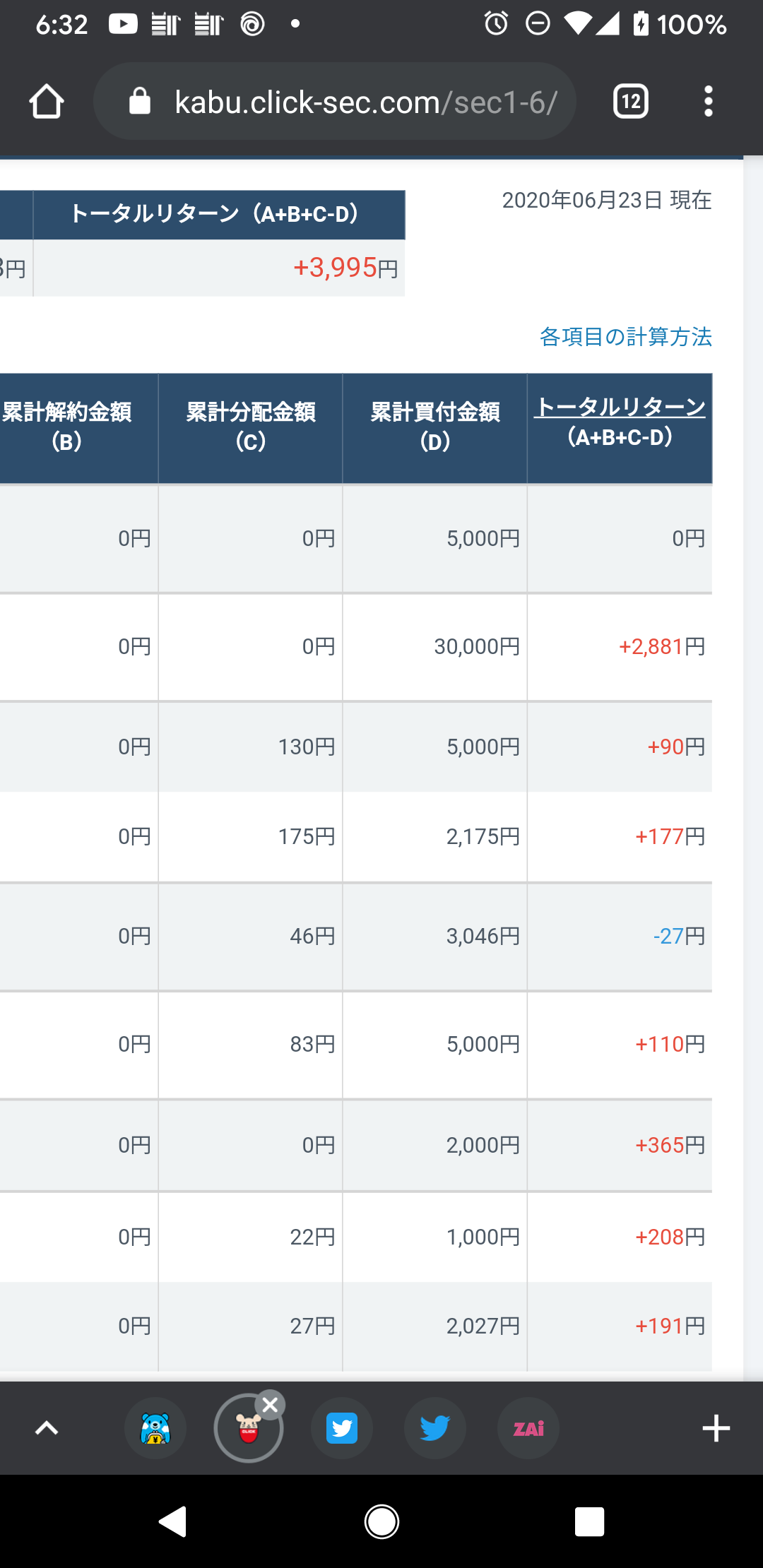
Task: Sort by トータルリターン column header link
Action: click(620, 407)
